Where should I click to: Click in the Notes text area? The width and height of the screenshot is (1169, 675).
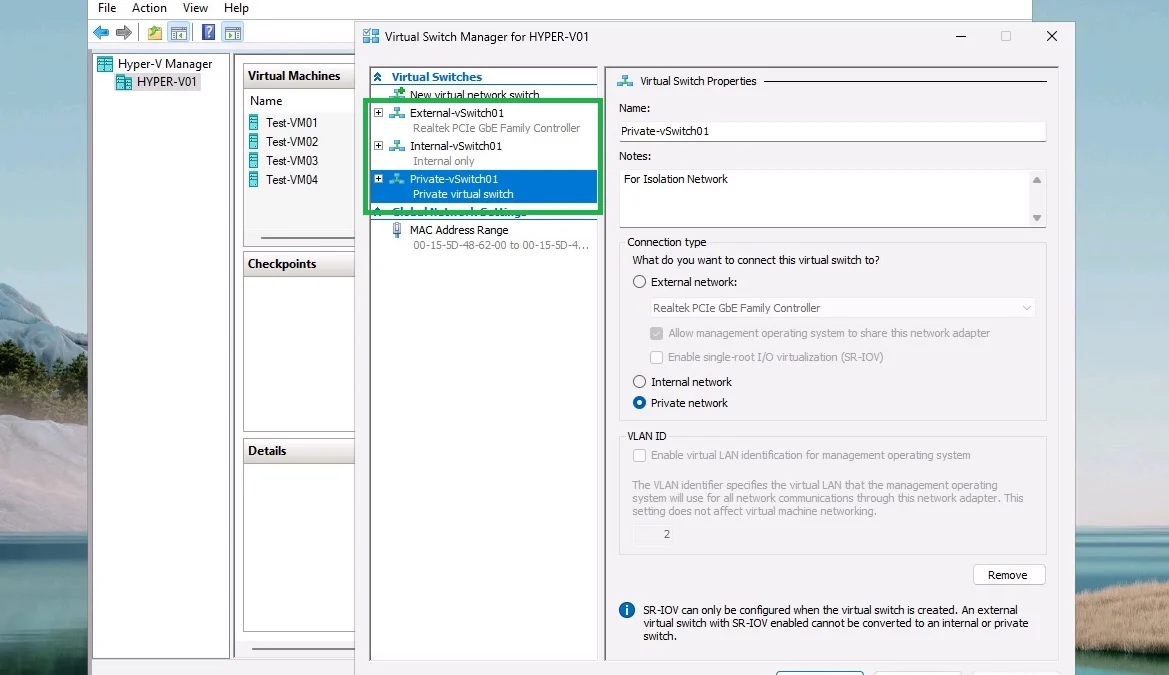tap(824, 198)
